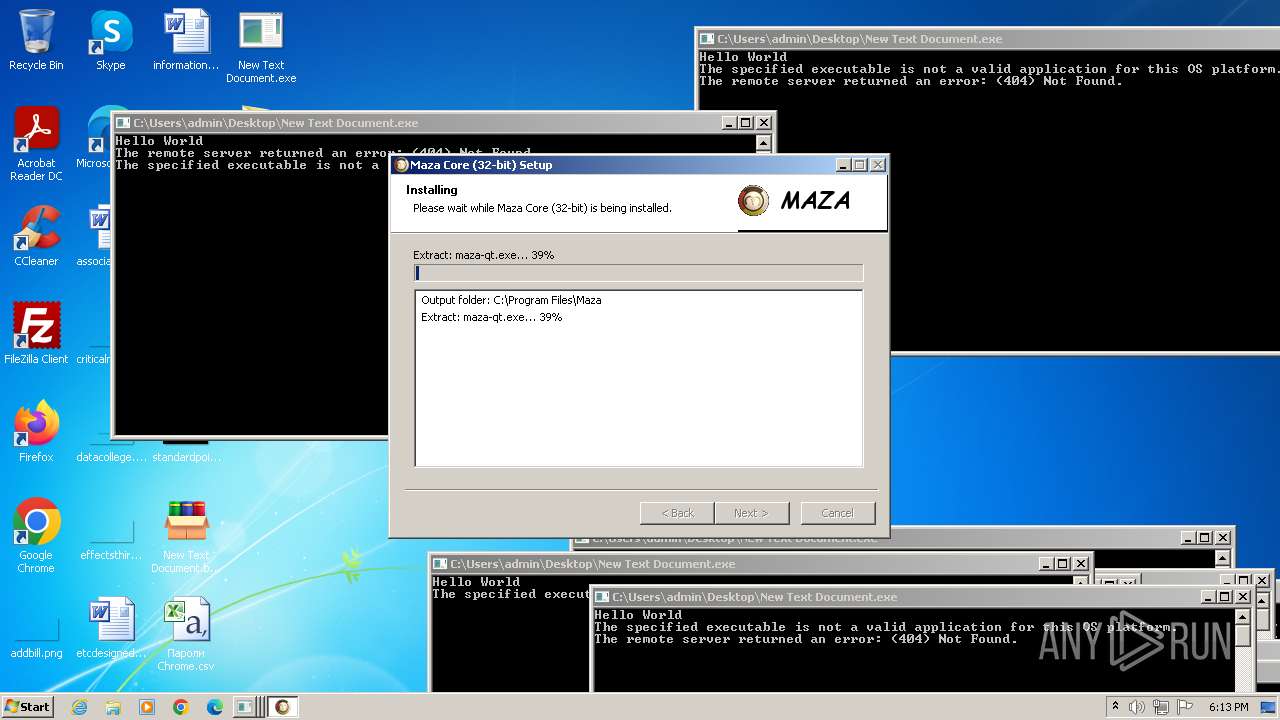1280x720 pixels.
Task: Select the Google Chrome desktop shortcut
Action: (36, 536)
